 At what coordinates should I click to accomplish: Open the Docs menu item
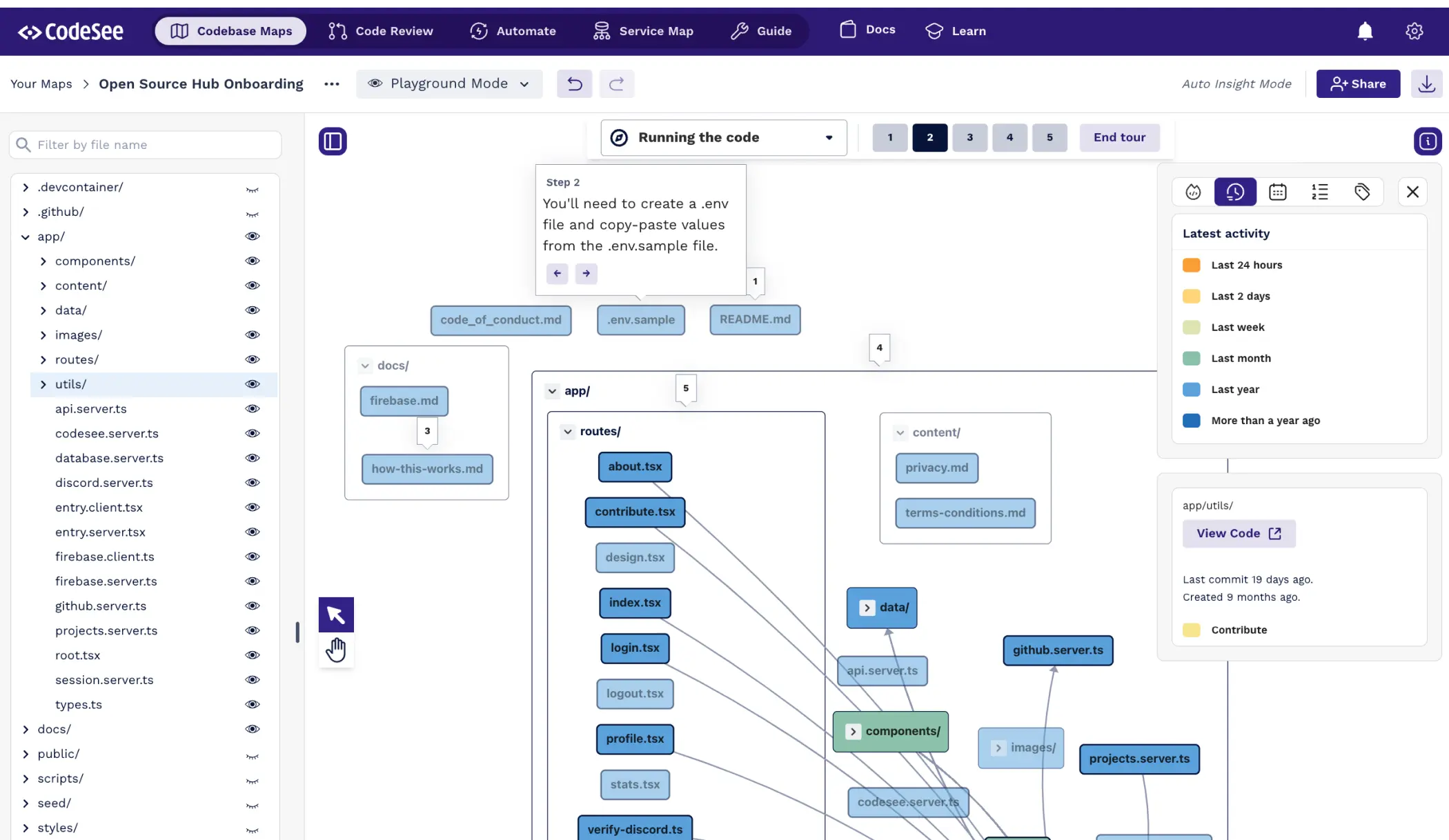point(867,30)
